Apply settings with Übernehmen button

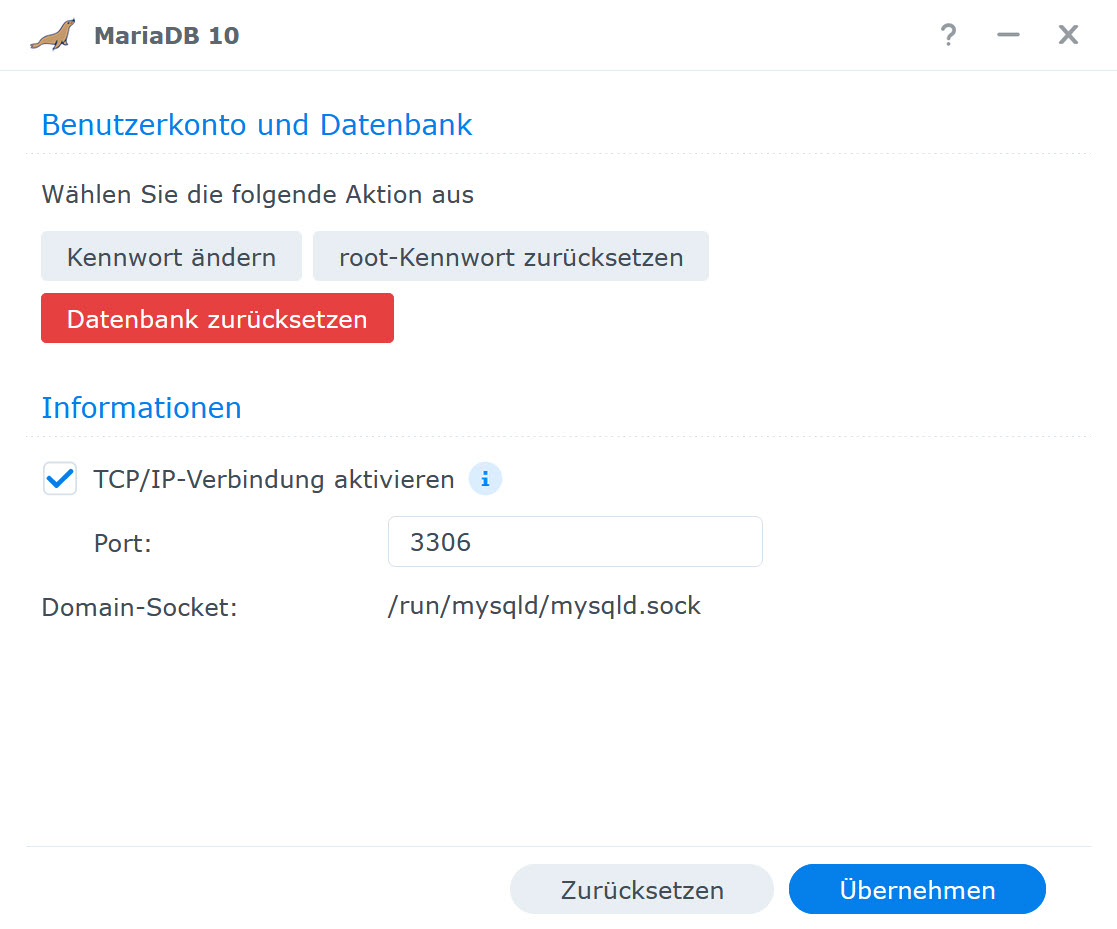pos(917,890)
